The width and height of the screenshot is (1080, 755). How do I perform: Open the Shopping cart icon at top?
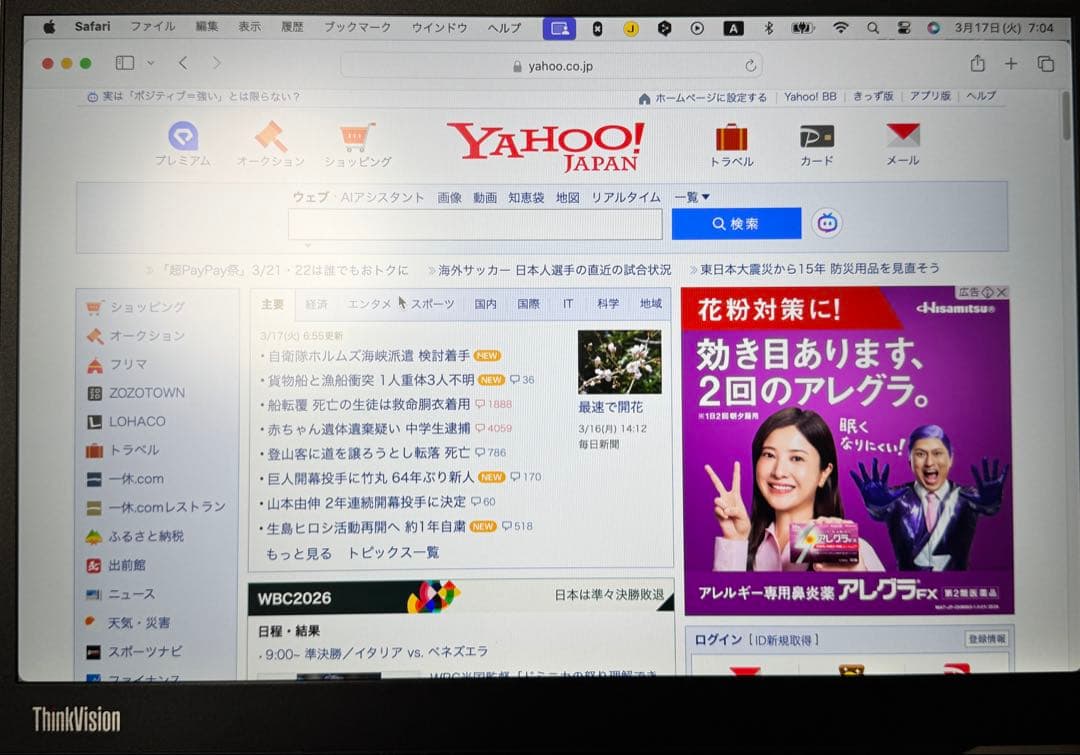pos(357,137)
